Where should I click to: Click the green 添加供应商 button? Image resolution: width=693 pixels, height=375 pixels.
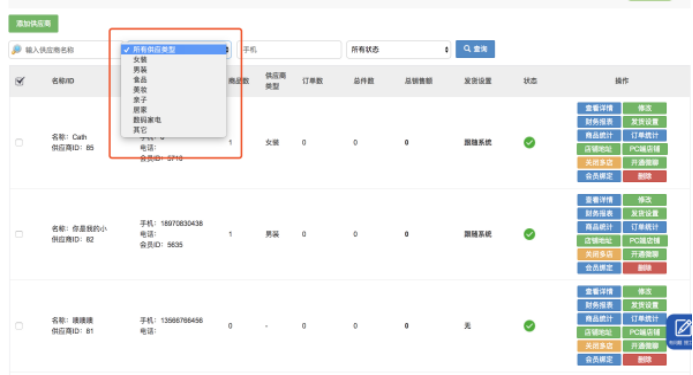coord(33,23)
